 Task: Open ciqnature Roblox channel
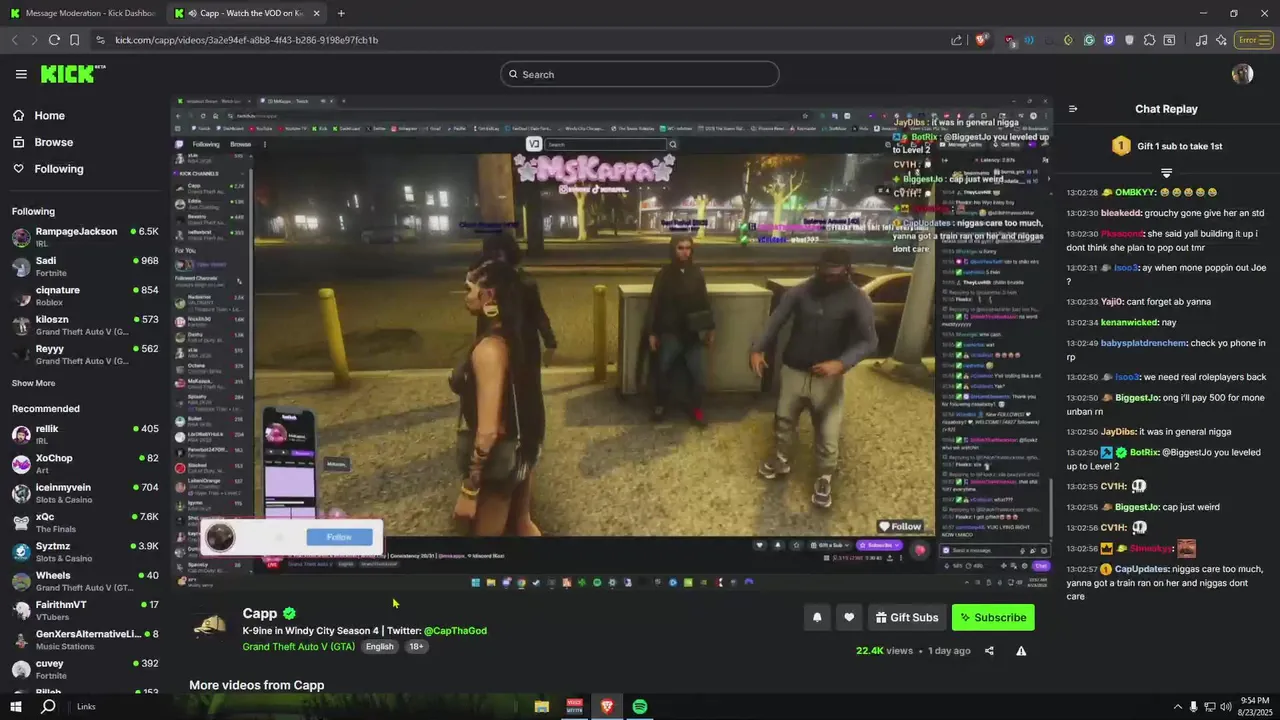pyautogui.click(x=85, y=296)
